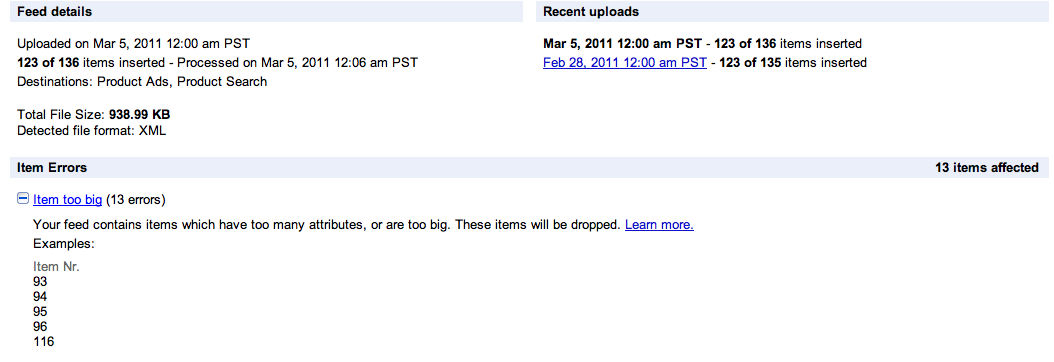Click the Detected file format XML text

tap(91, 131)
